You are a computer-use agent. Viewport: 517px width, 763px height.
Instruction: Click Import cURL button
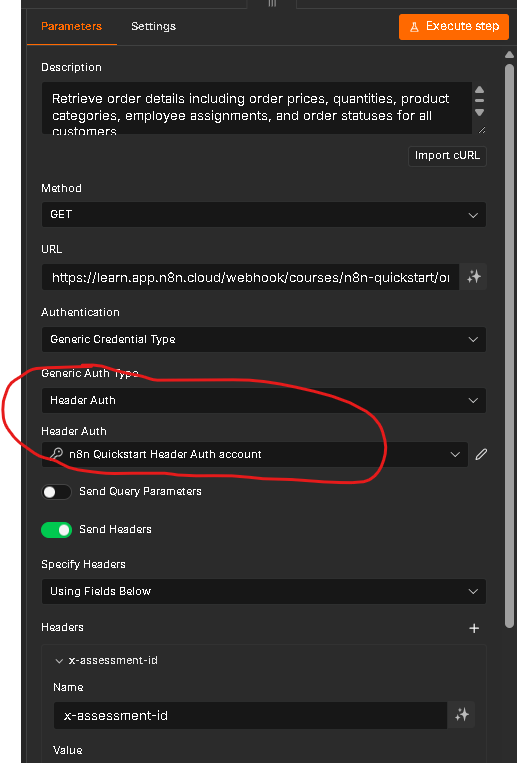click(447, 156)
